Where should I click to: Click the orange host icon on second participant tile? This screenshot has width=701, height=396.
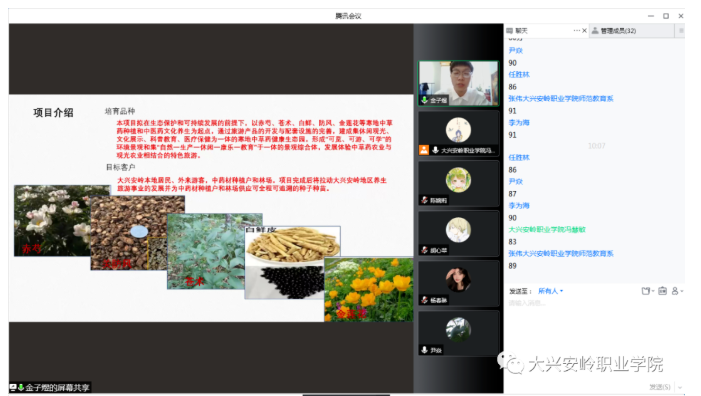(424, 150)
